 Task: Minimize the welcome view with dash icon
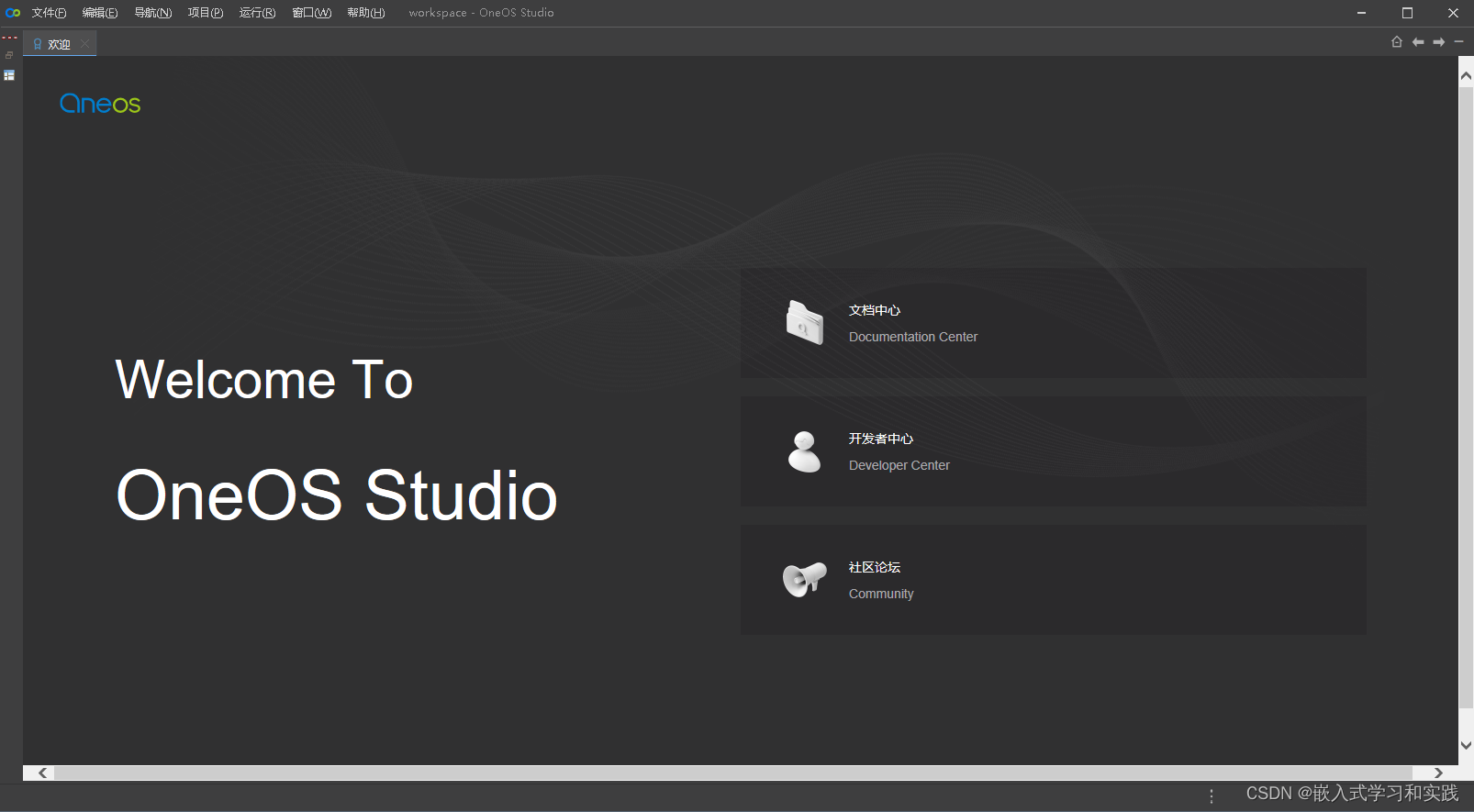coord(1458,42)
